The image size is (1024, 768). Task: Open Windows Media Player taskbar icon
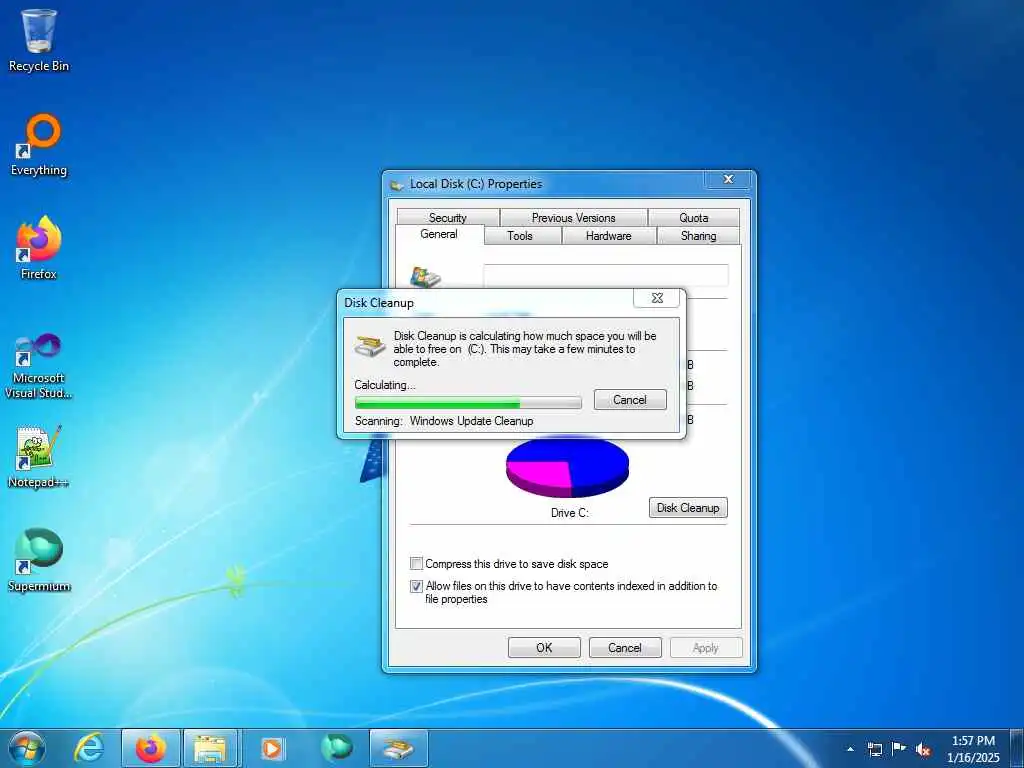tap(272, 748)
